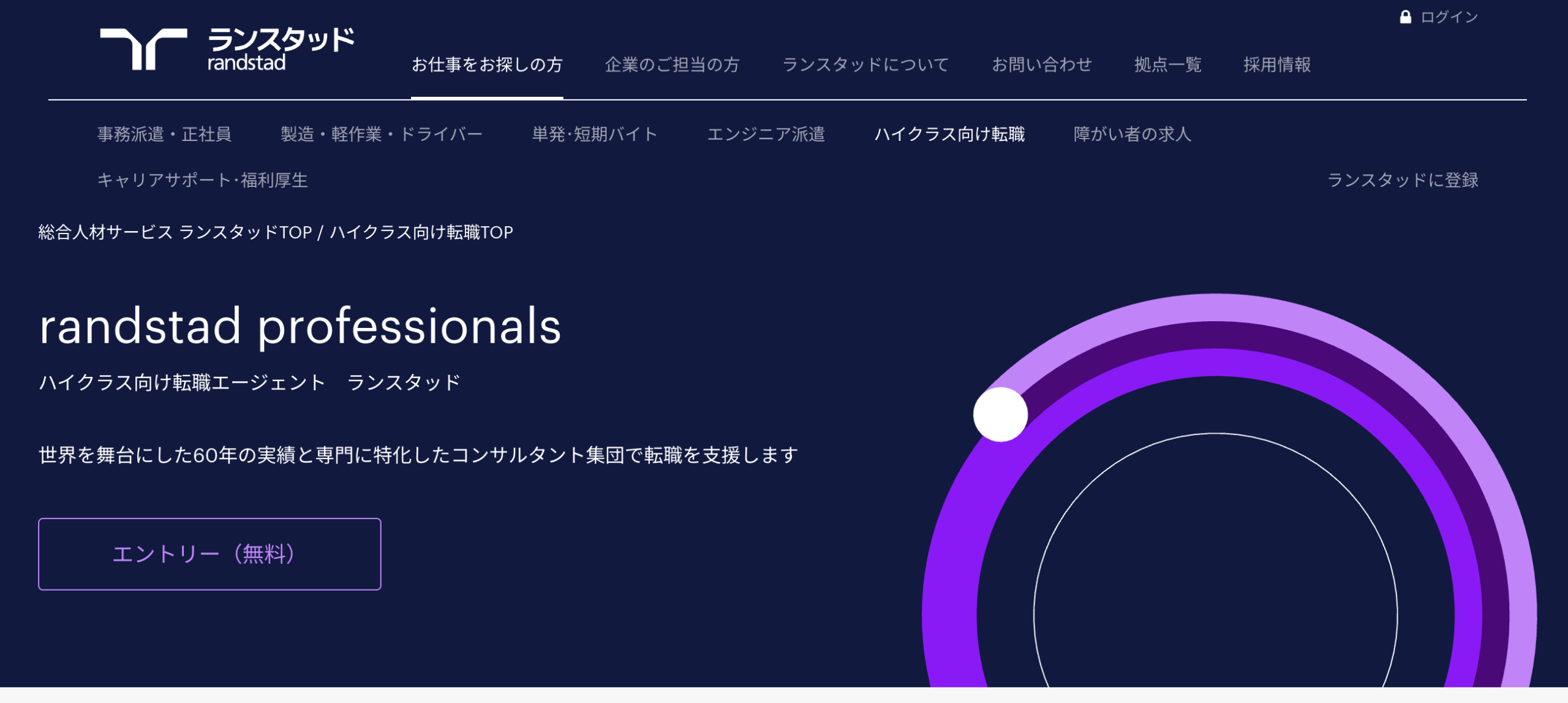Open 障がい者の求人 category
This screenshot has height=703, width=1568.
(x=1132, y=134)
